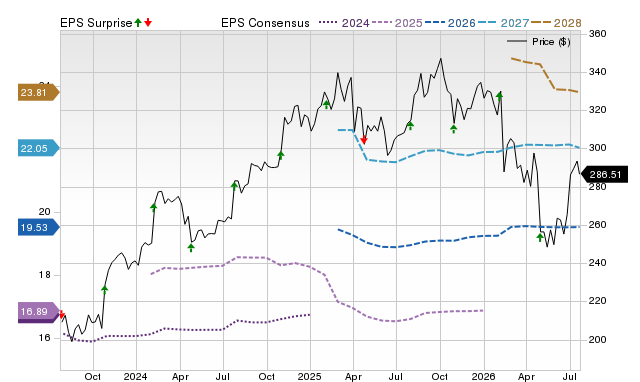Click the Oct axis label left of 2024
The image size is (640, 382).
[93, 376]
